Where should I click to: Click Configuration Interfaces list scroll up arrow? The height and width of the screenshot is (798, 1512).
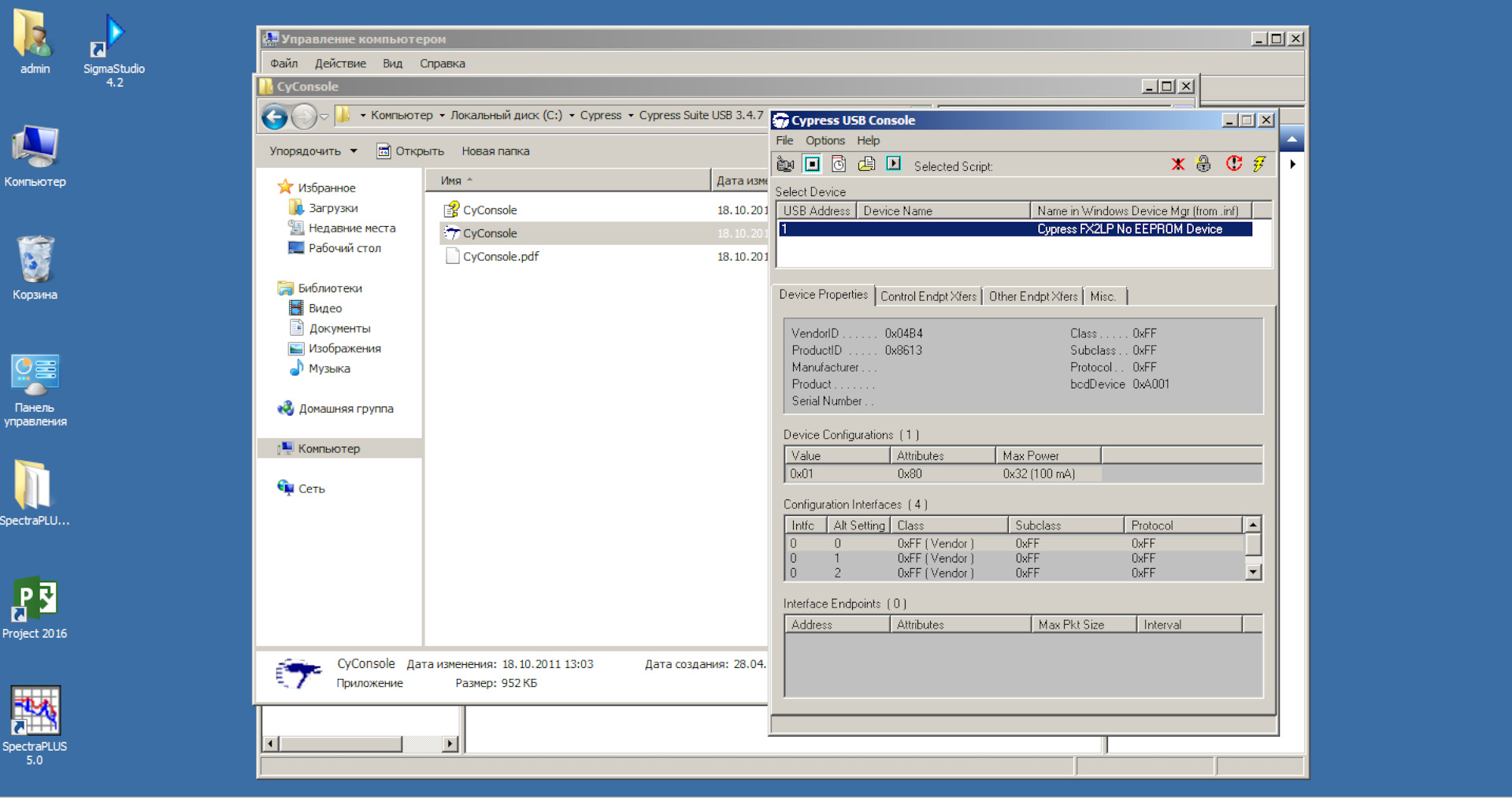(x=1253, y=525)
